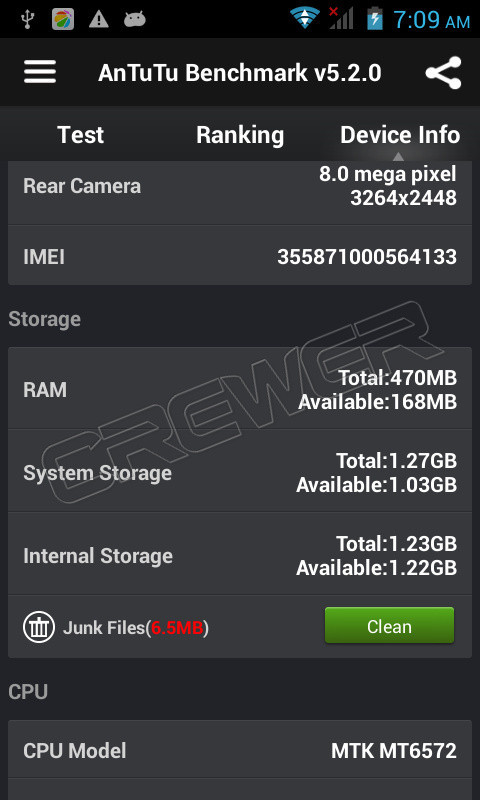Tap the warning triangle notification icon

(x=98, y=19)
